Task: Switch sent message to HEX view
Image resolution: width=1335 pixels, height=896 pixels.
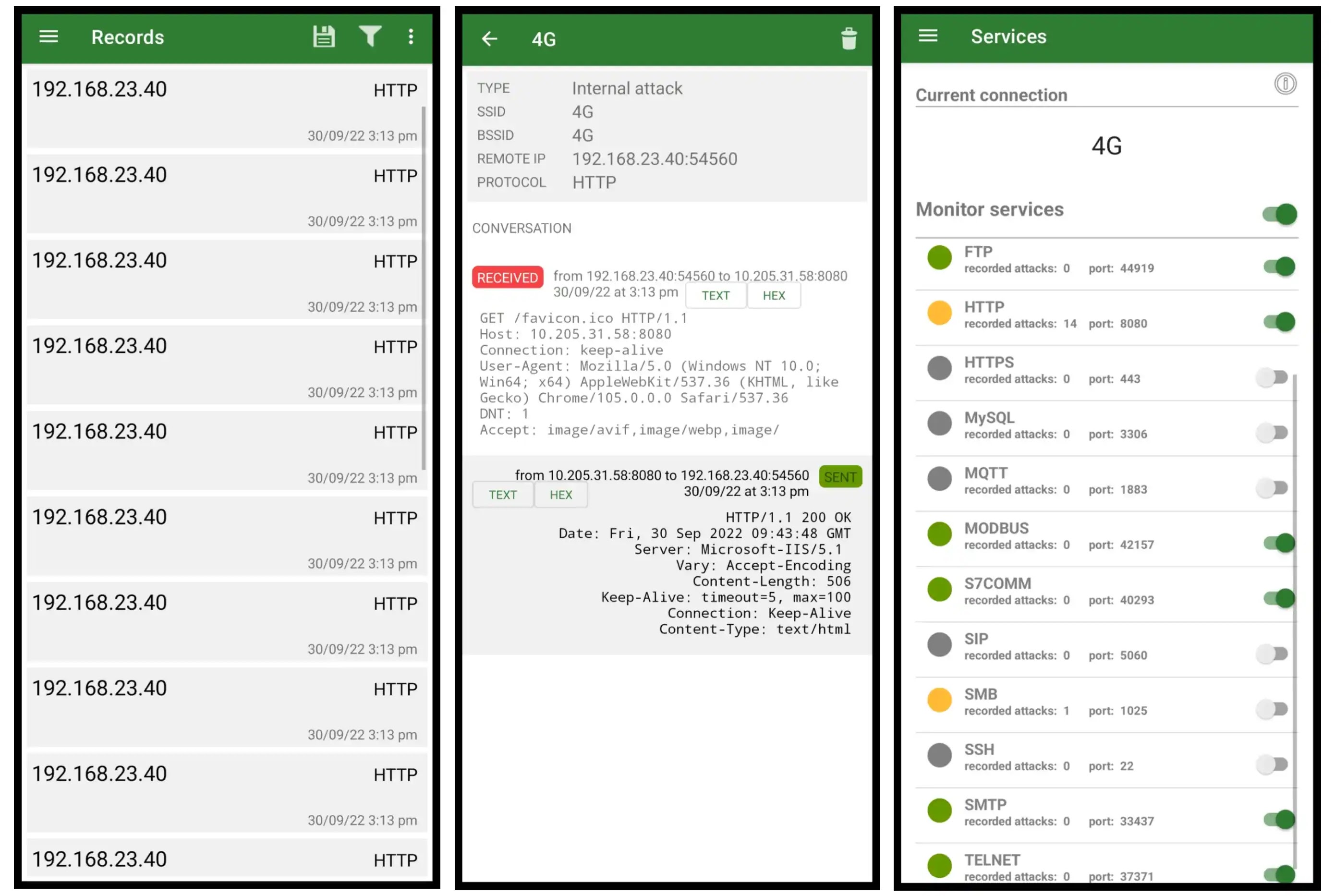Action: (560, 495)
